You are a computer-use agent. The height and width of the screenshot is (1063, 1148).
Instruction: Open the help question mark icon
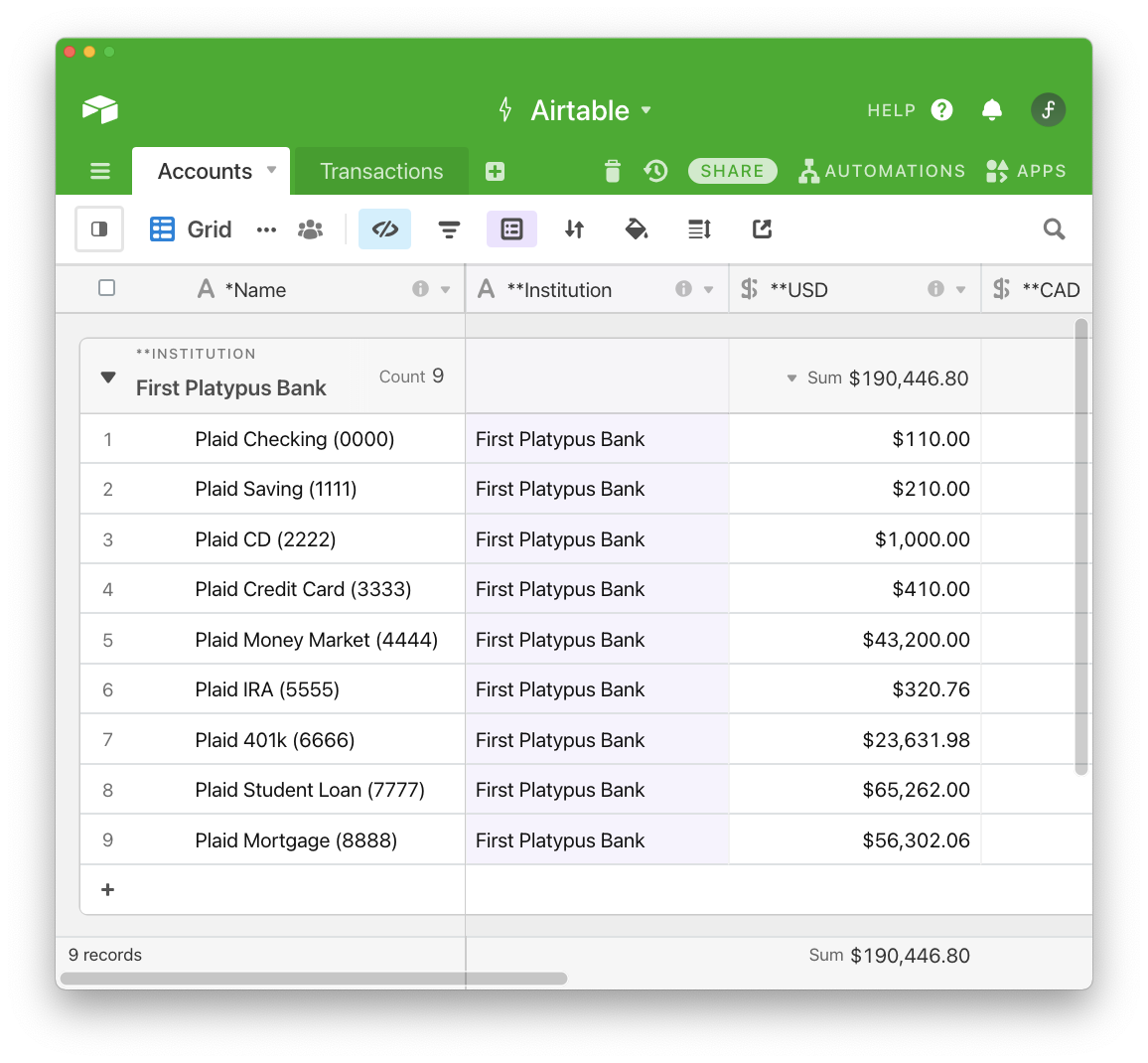tap(941, 110)
